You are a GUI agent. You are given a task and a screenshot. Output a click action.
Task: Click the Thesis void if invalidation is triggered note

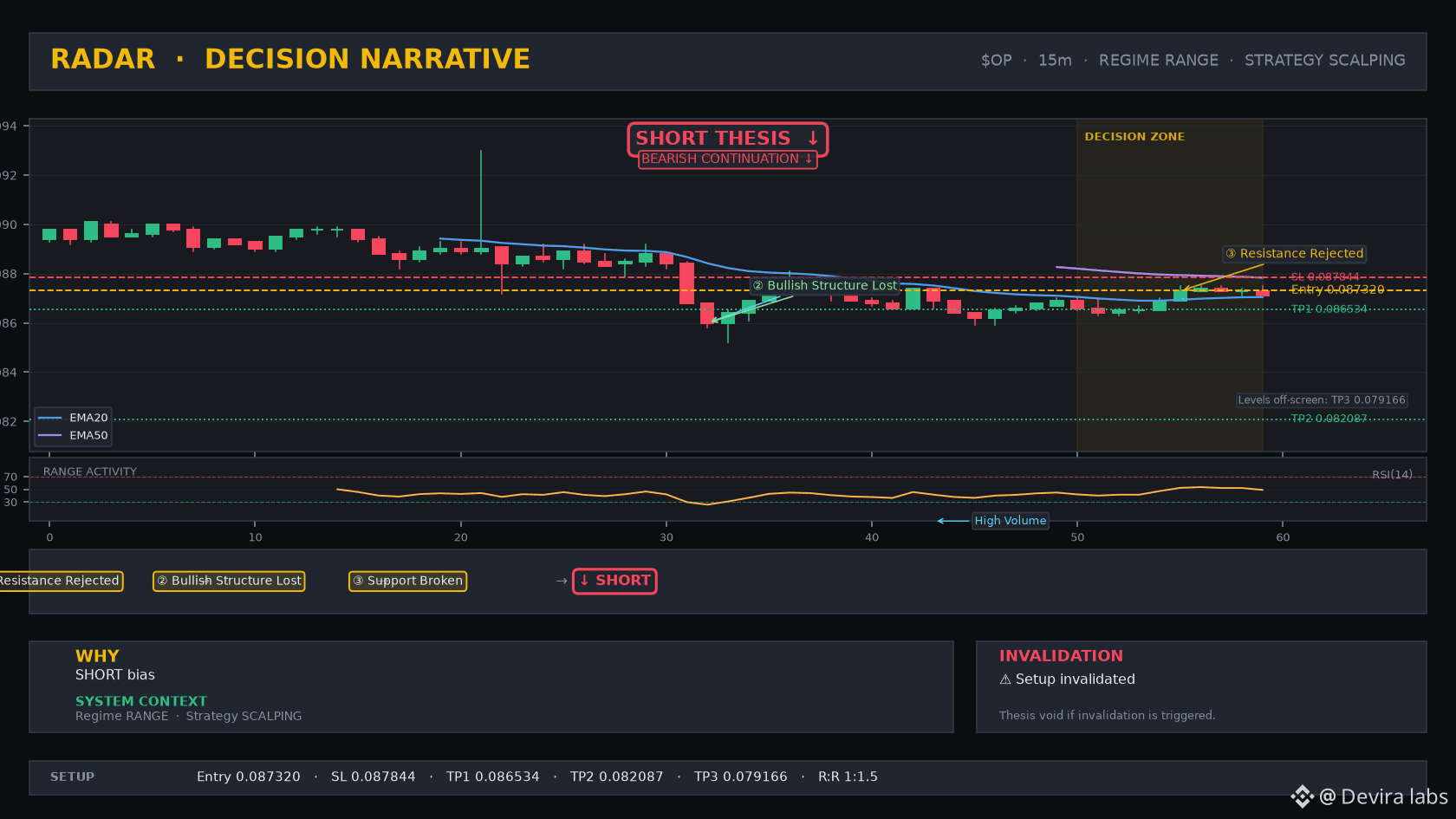1108,715
